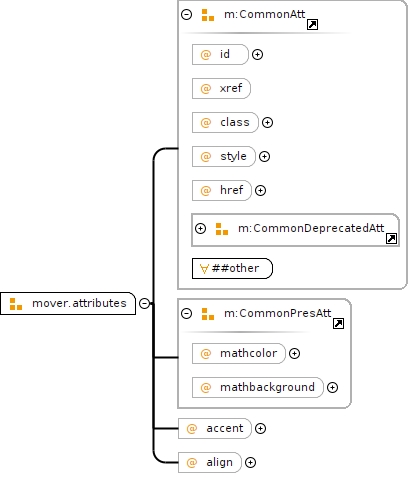The width and height of the screenshot is (409, 478).
Task: Click the mover.attributes group icon
Action: click(16, 304)
